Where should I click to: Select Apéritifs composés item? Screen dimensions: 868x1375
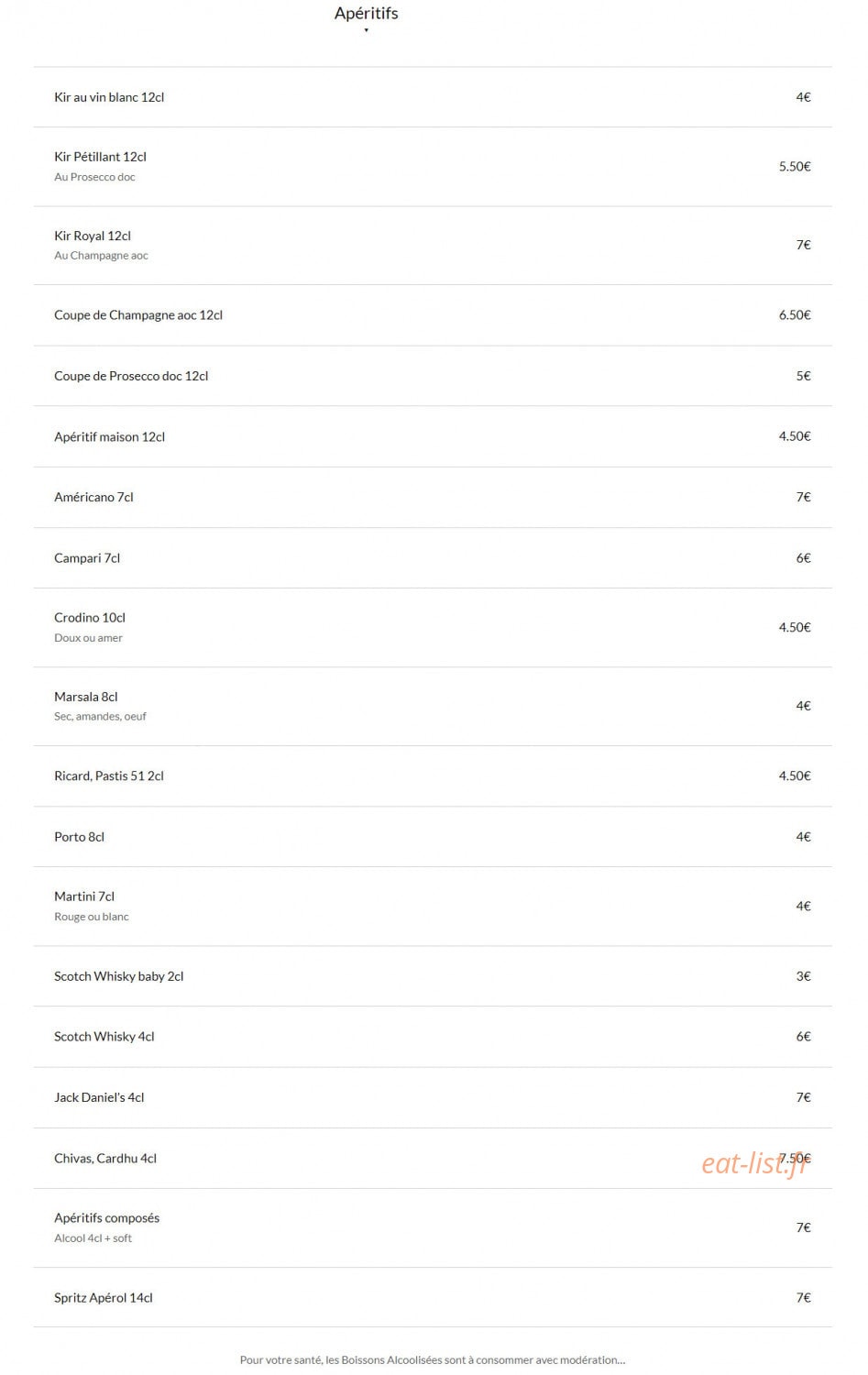[x=433, y=1228]
